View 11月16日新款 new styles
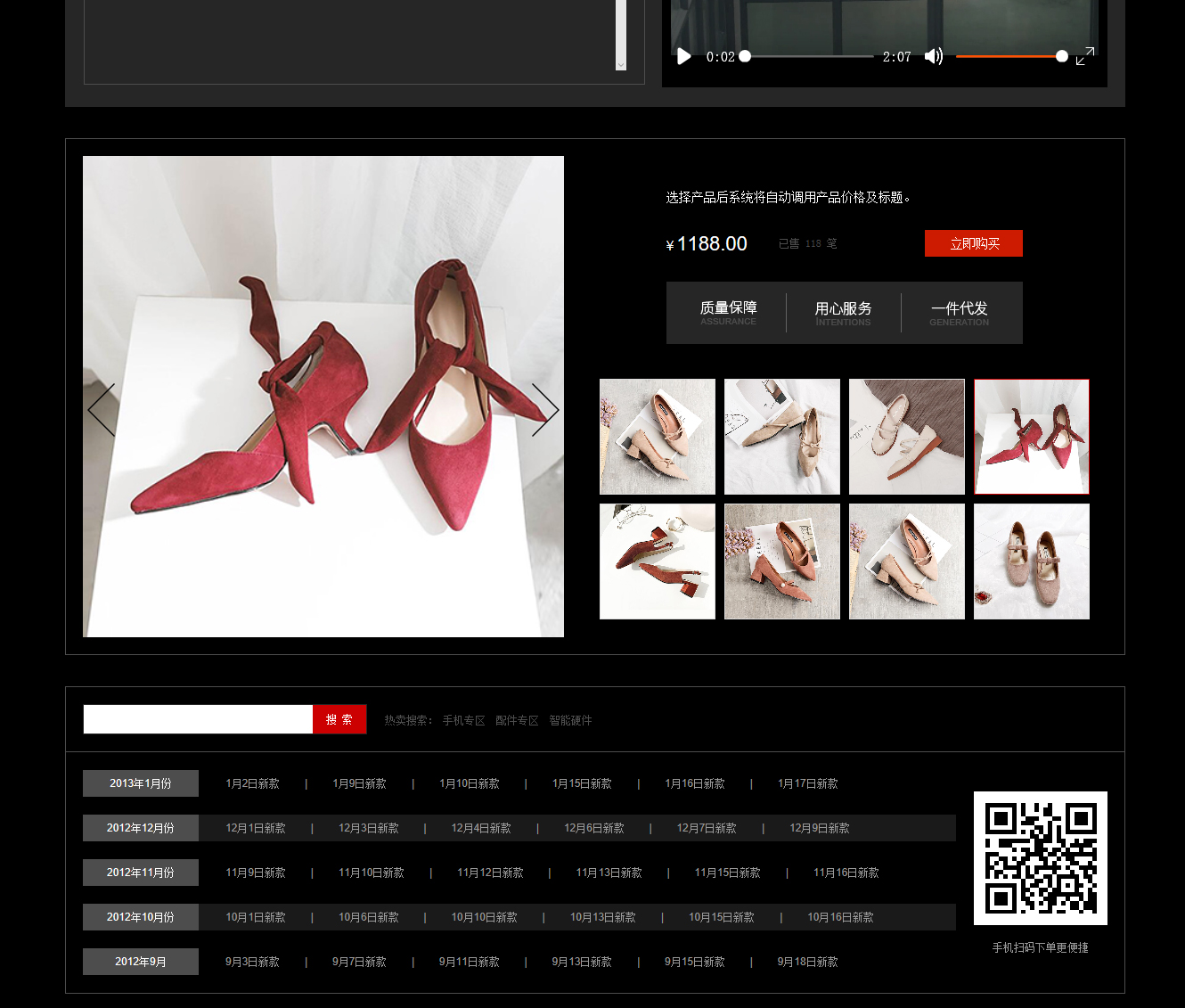This screenshot has height=1008, width=1185. pyautogui.click(x=846, y=873)
